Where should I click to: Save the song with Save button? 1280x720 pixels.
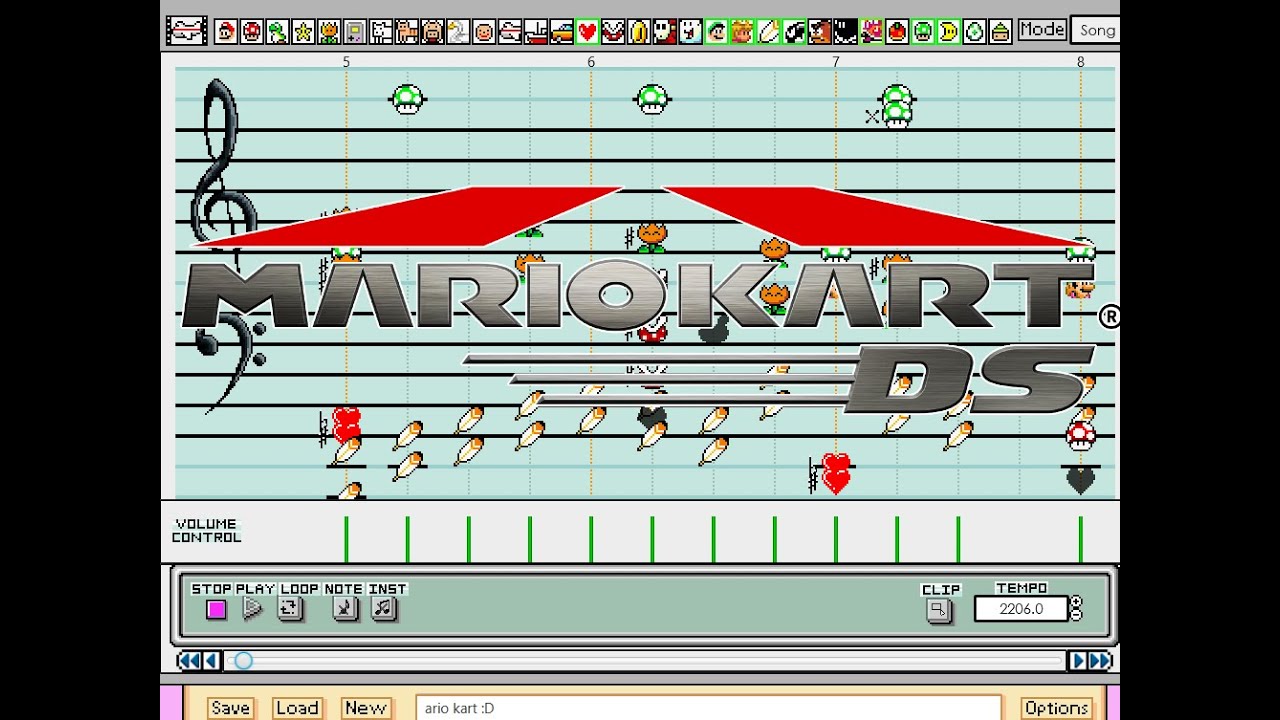coord(230,708)
